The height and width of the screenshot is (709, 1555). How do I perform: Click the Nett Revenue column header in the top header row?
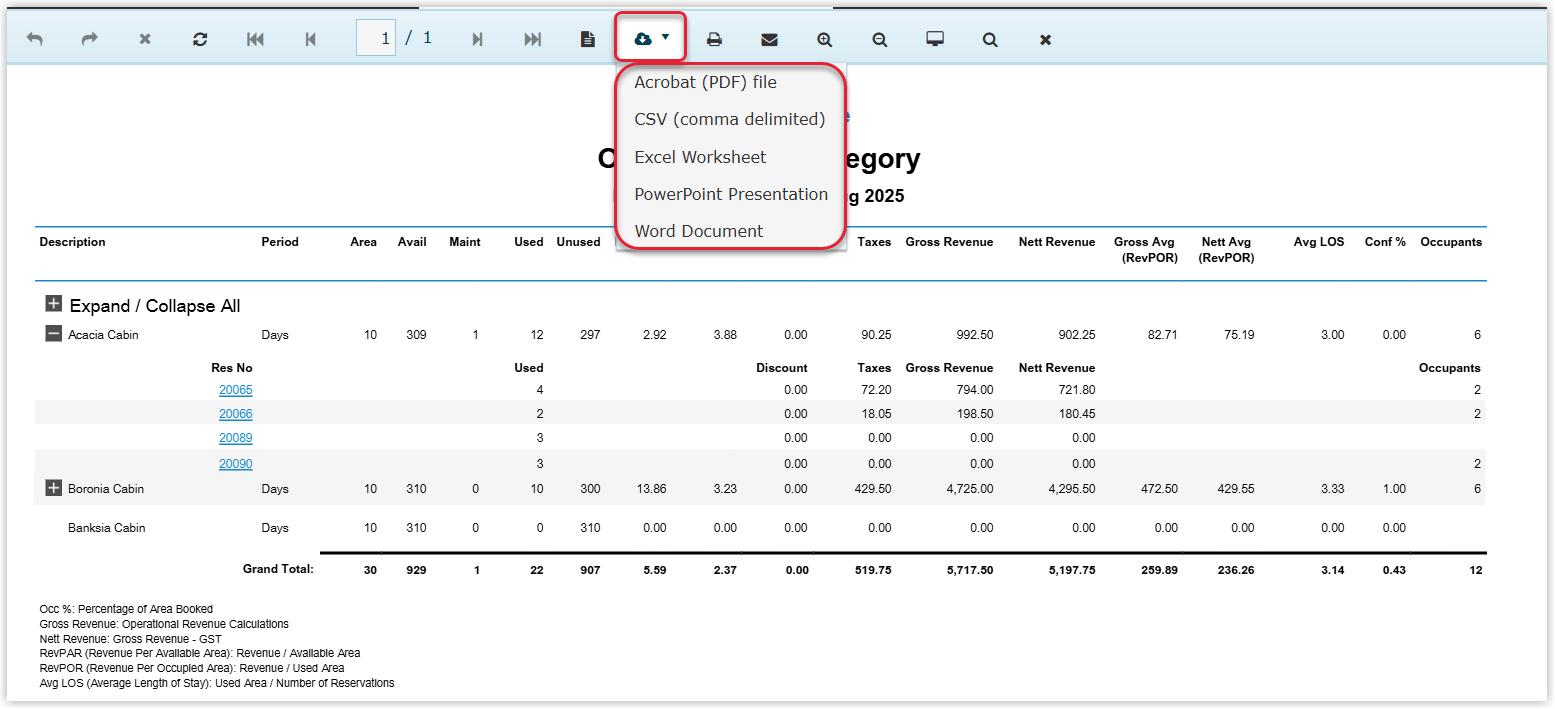click(x=1057, y=242)
